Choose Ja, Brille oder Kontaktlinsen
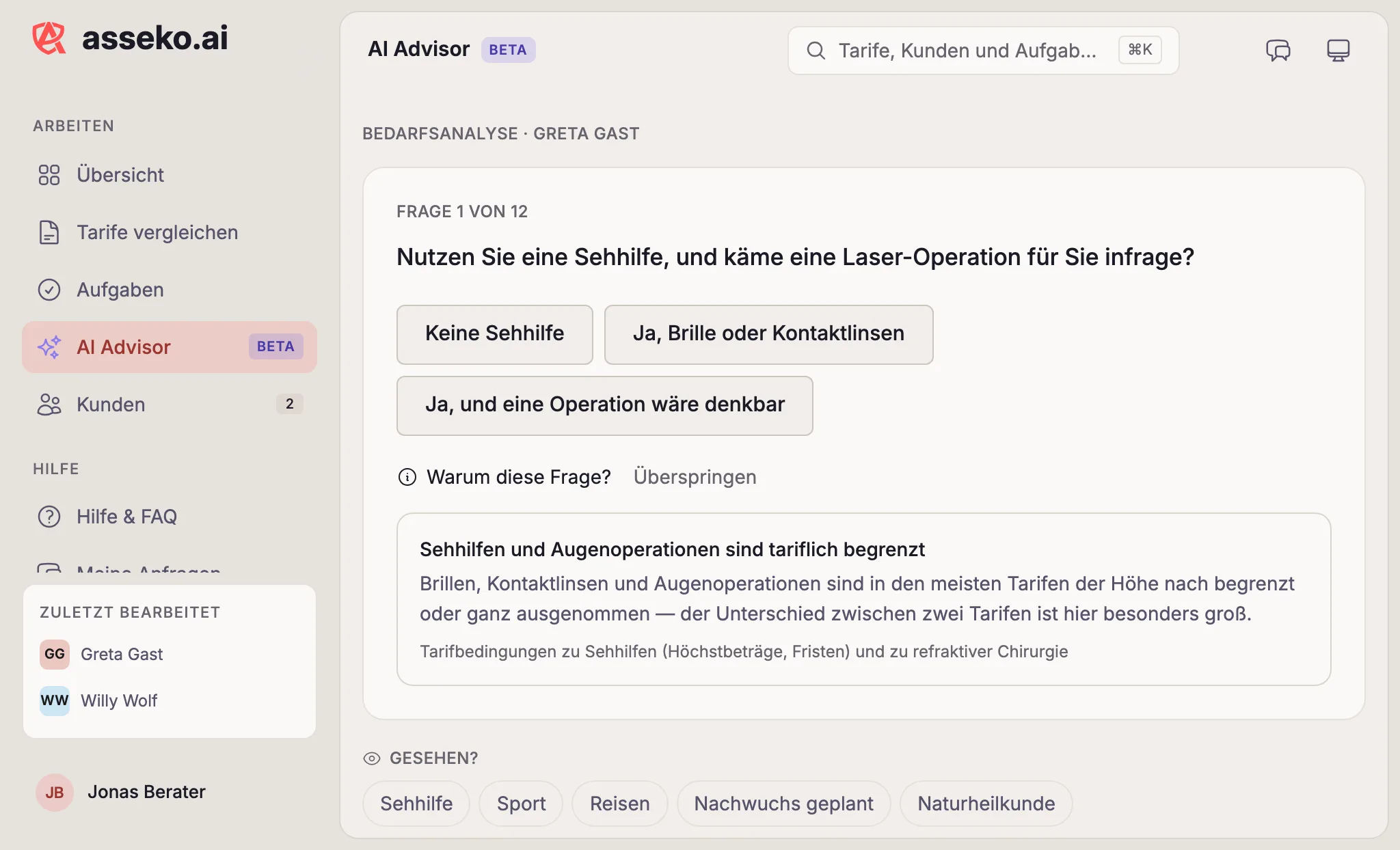 pos(768,334)
